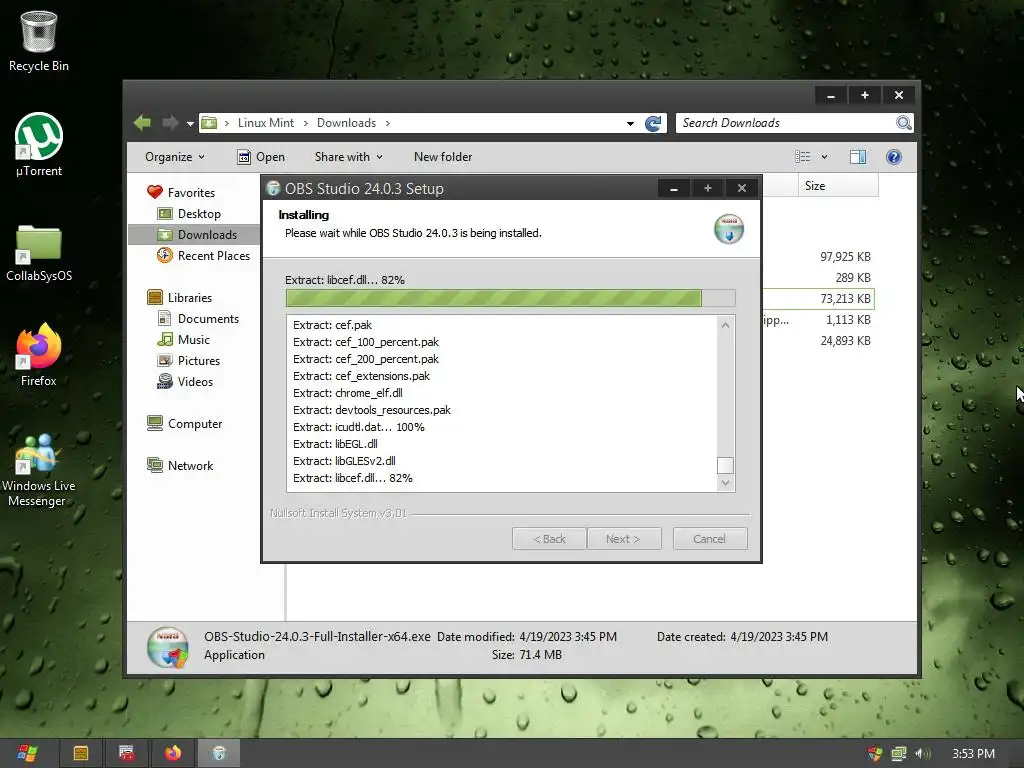This screenshot has height=768, width=1024.
Task: Open Windows Live Messenger desktop shortcut
Action: (39, 470)
